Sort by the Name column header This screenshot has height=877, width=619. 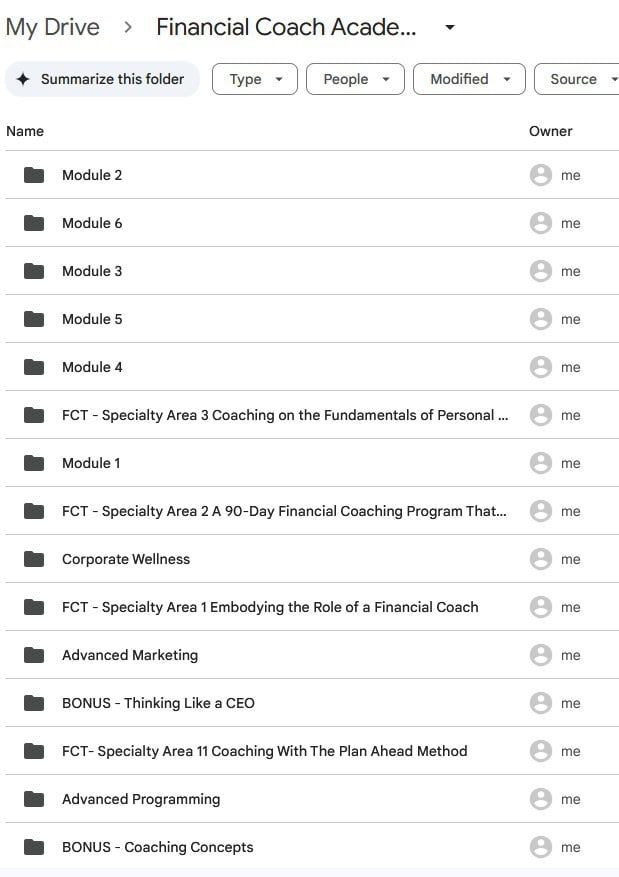click(25, 131)
